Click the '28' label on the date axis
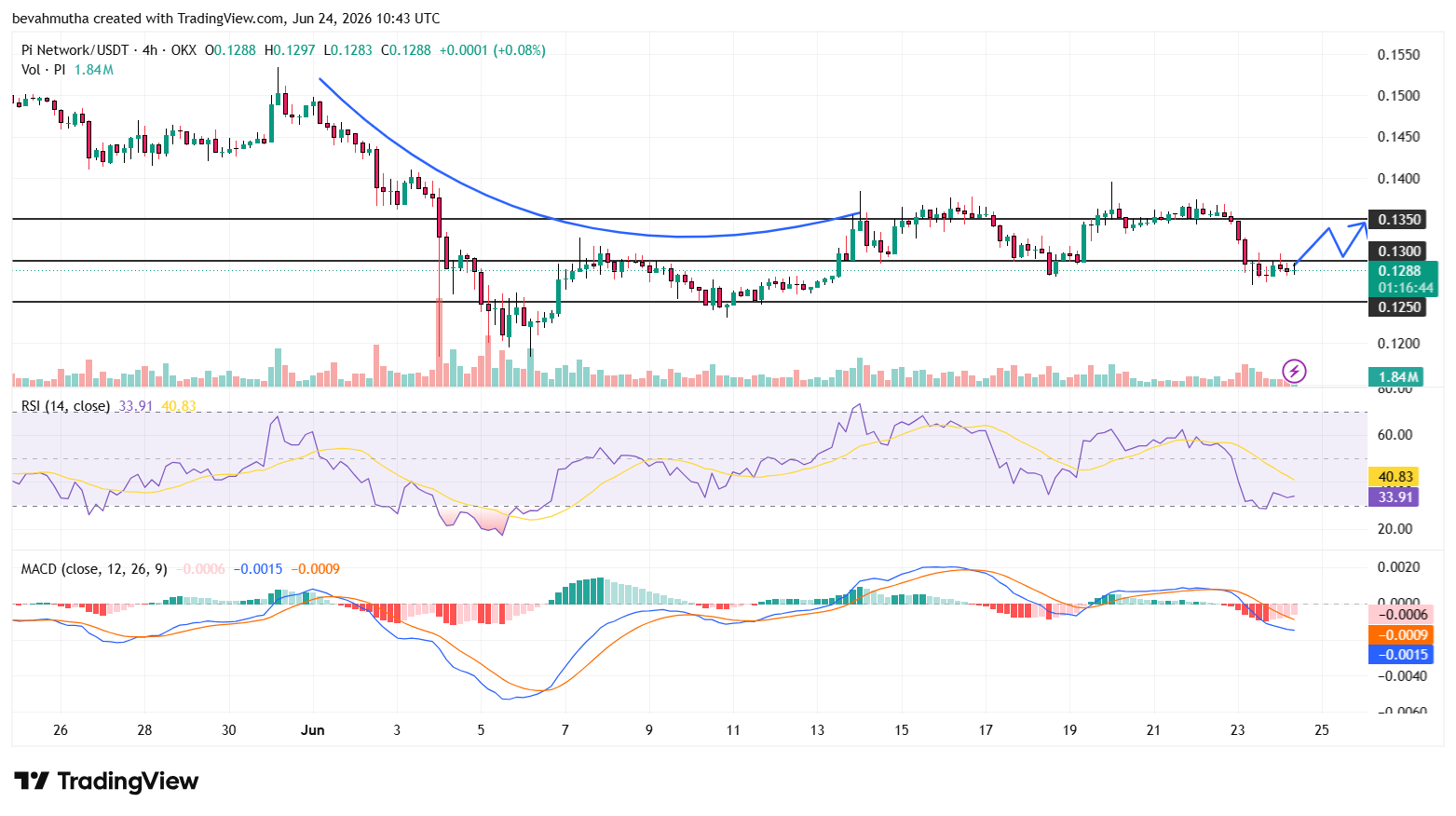This screenshot has height=816, width=1456. (x=144, y=730)
